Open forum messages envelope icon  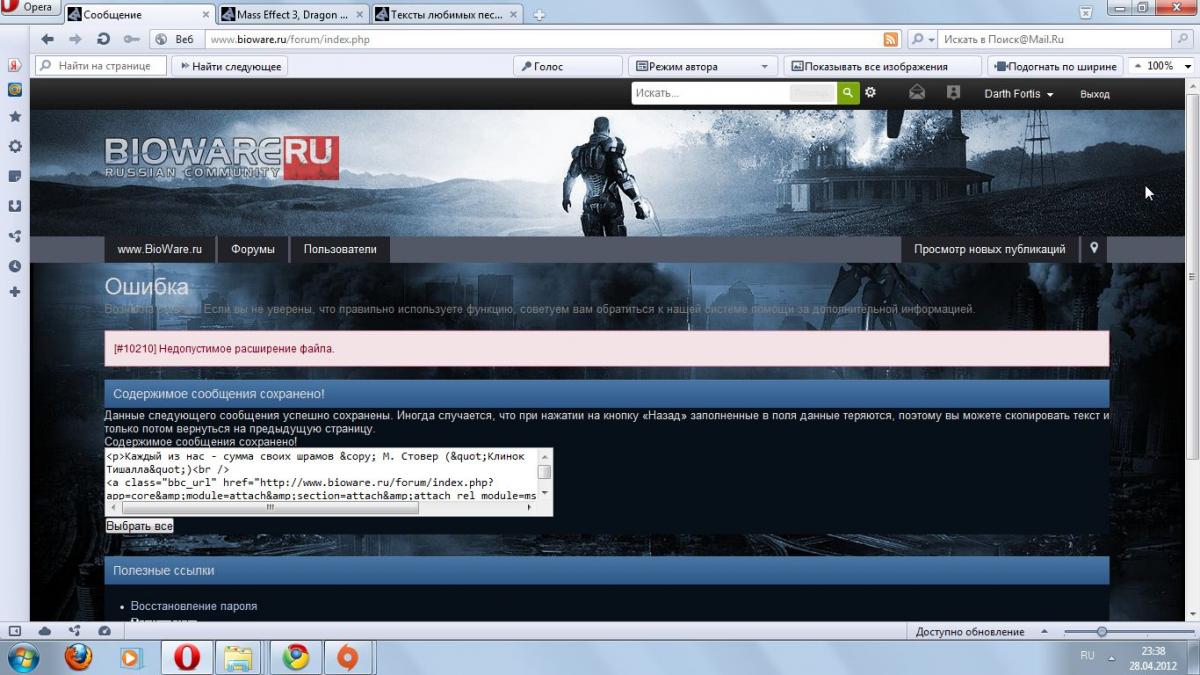[x=917, y=93]
